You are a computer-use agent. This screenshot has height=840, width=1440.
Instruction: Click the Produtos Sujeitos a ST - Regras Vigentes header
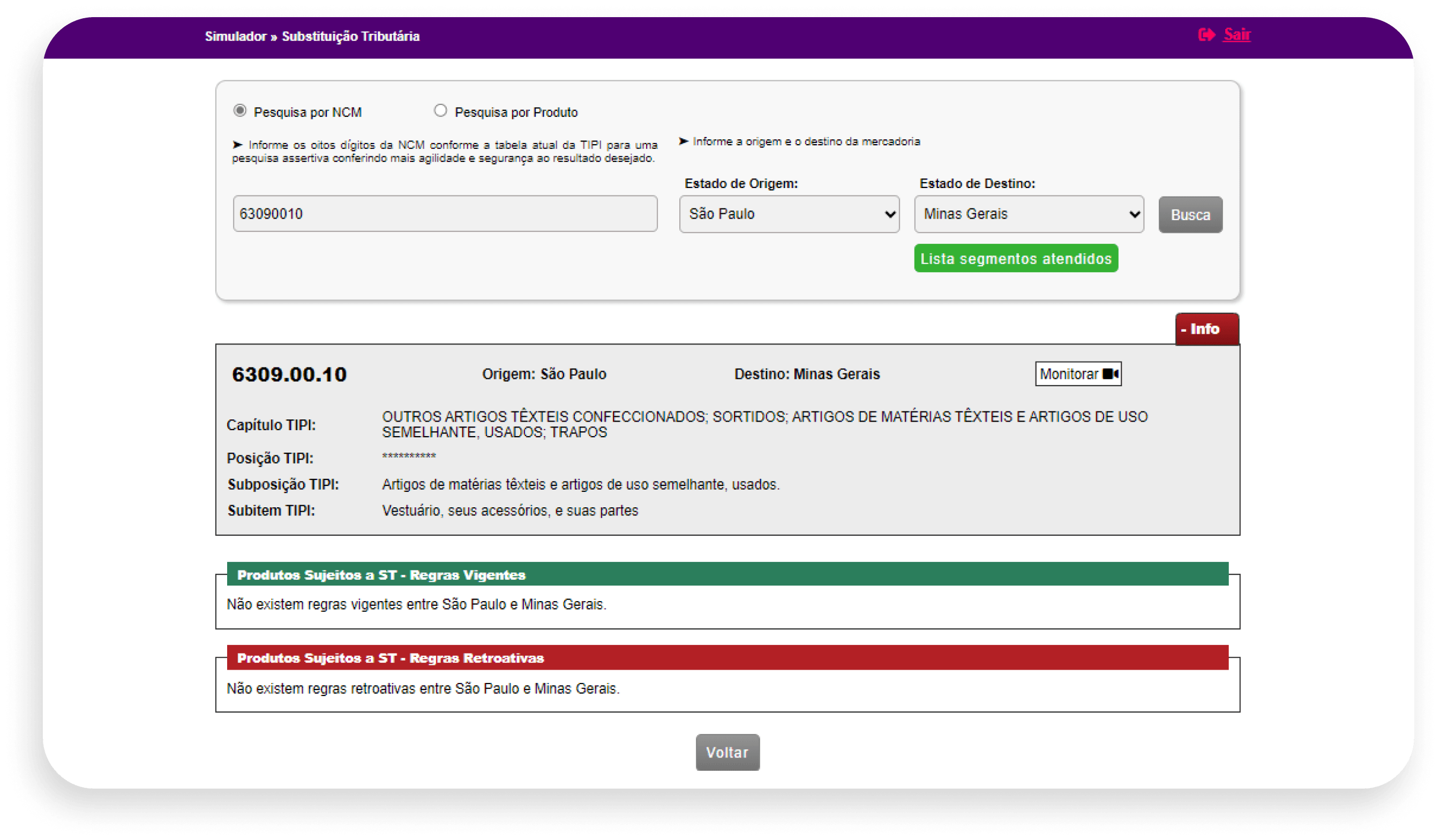tap(381, 575)
